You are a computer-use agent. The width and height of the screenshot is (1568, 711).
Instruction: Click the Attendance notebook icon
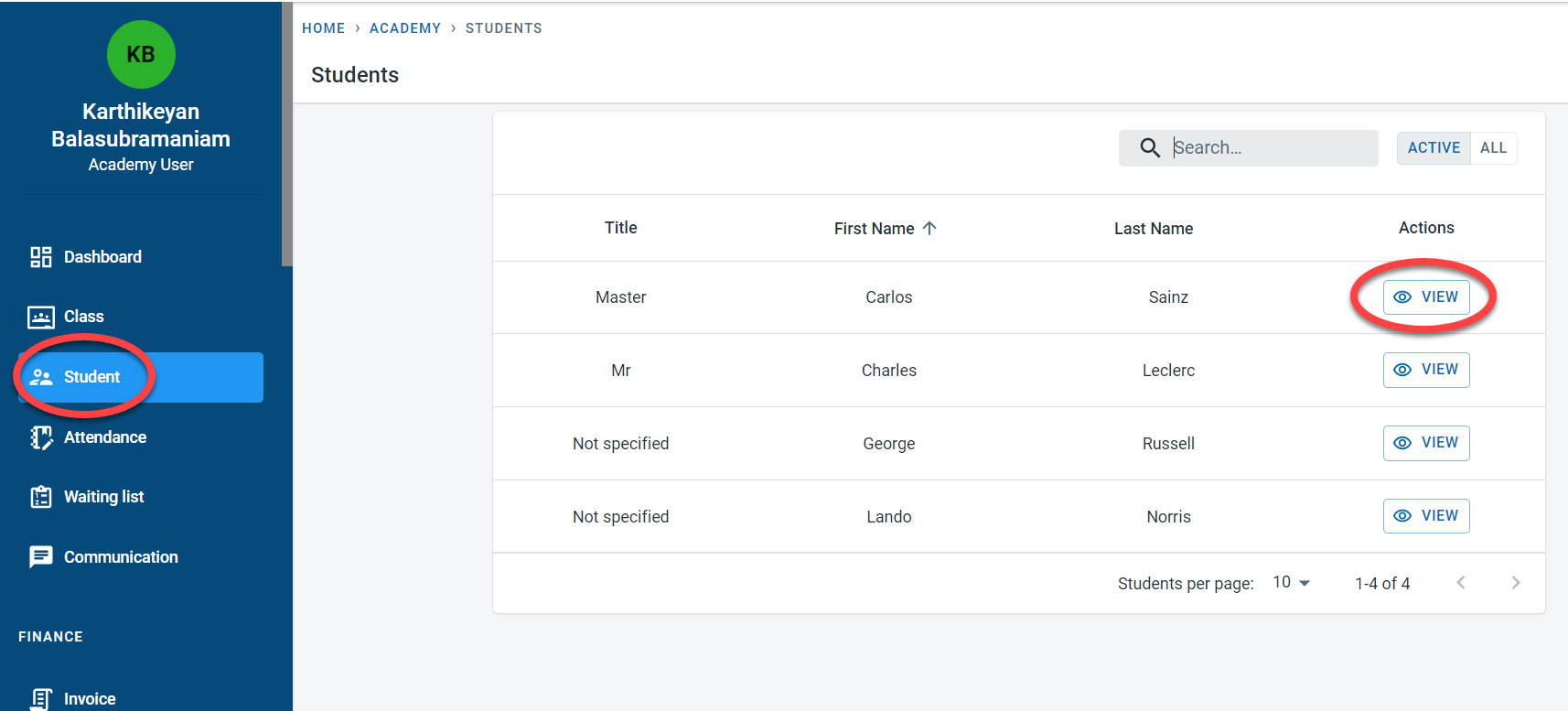(40, 437)
